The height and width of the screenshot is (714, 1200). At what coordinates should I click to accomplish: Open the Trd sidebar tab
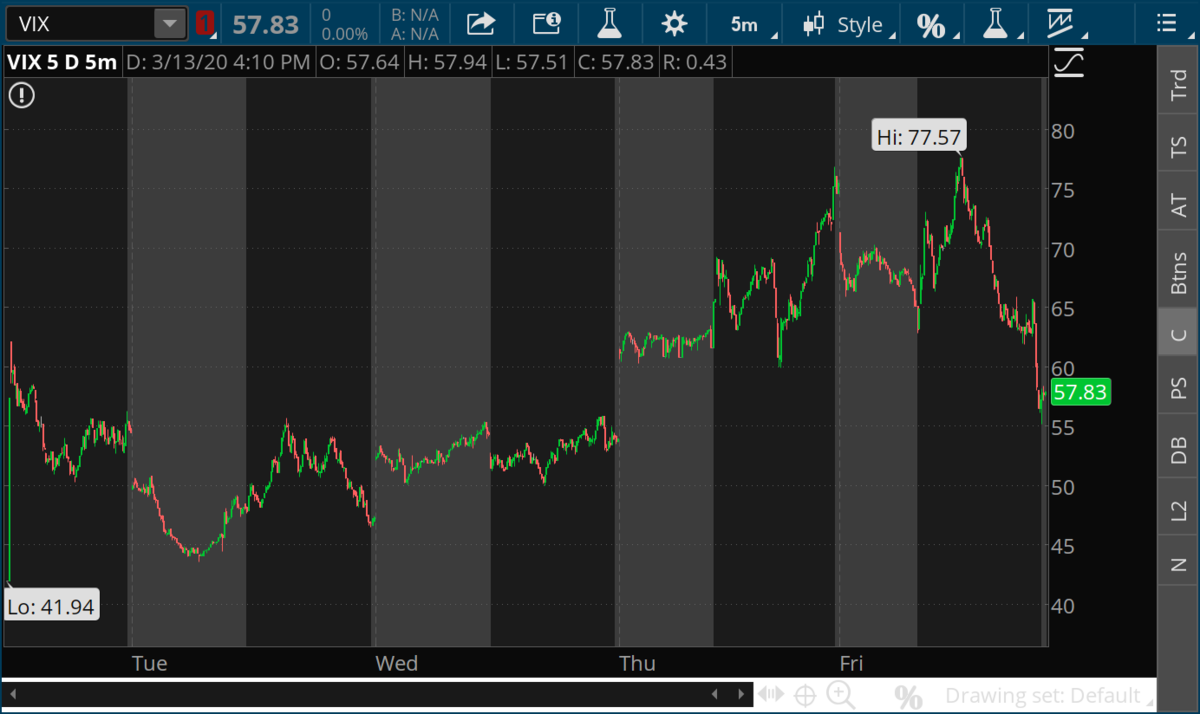point(1178,86)
